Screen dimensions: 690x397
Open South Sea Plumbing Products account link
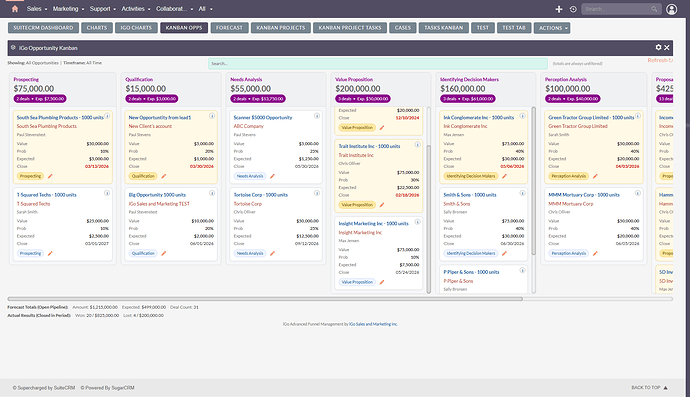(47, 126)
